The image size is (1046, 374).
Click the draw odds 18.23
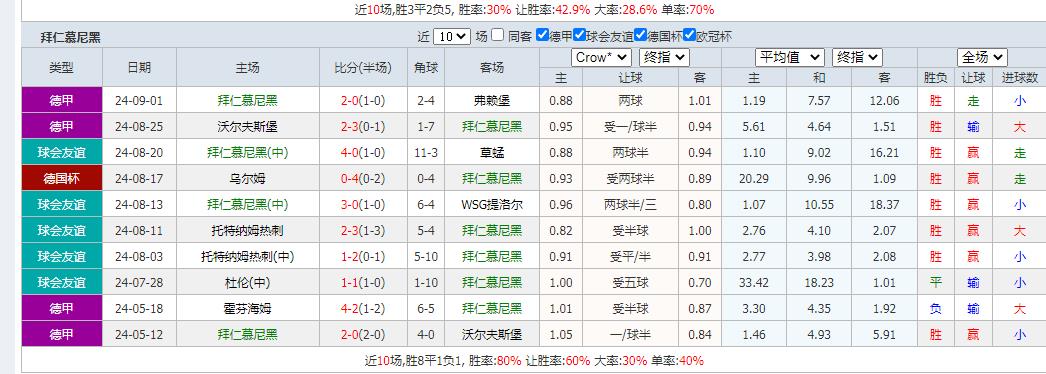tap(819, 283)
